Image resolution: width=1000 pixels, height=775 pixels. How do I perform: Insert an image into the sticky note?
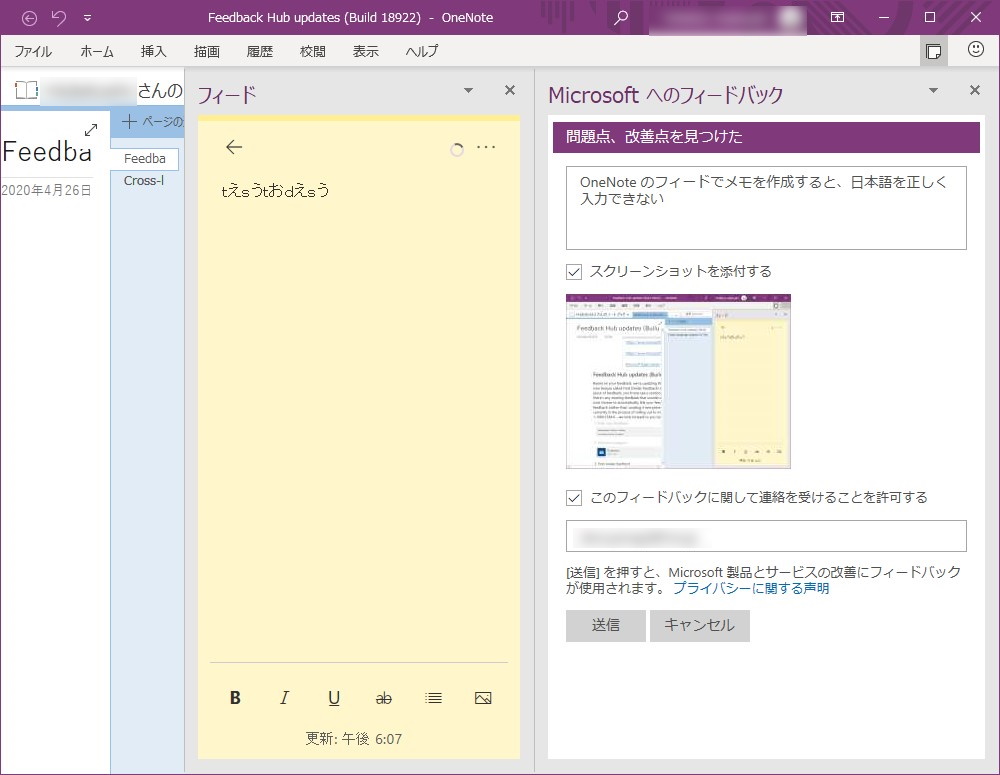(483, 697)
